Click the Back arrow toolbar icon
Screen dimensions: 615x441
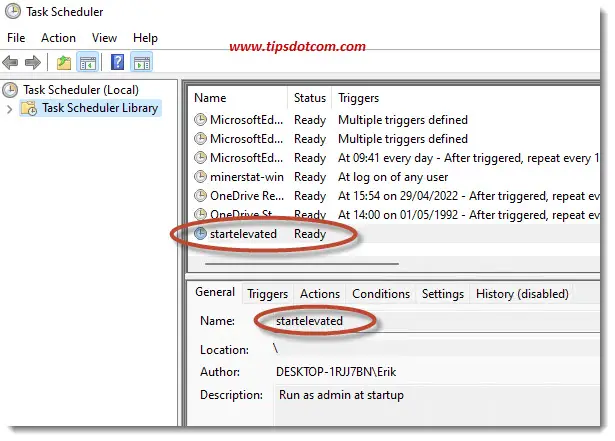coord(11,62)
